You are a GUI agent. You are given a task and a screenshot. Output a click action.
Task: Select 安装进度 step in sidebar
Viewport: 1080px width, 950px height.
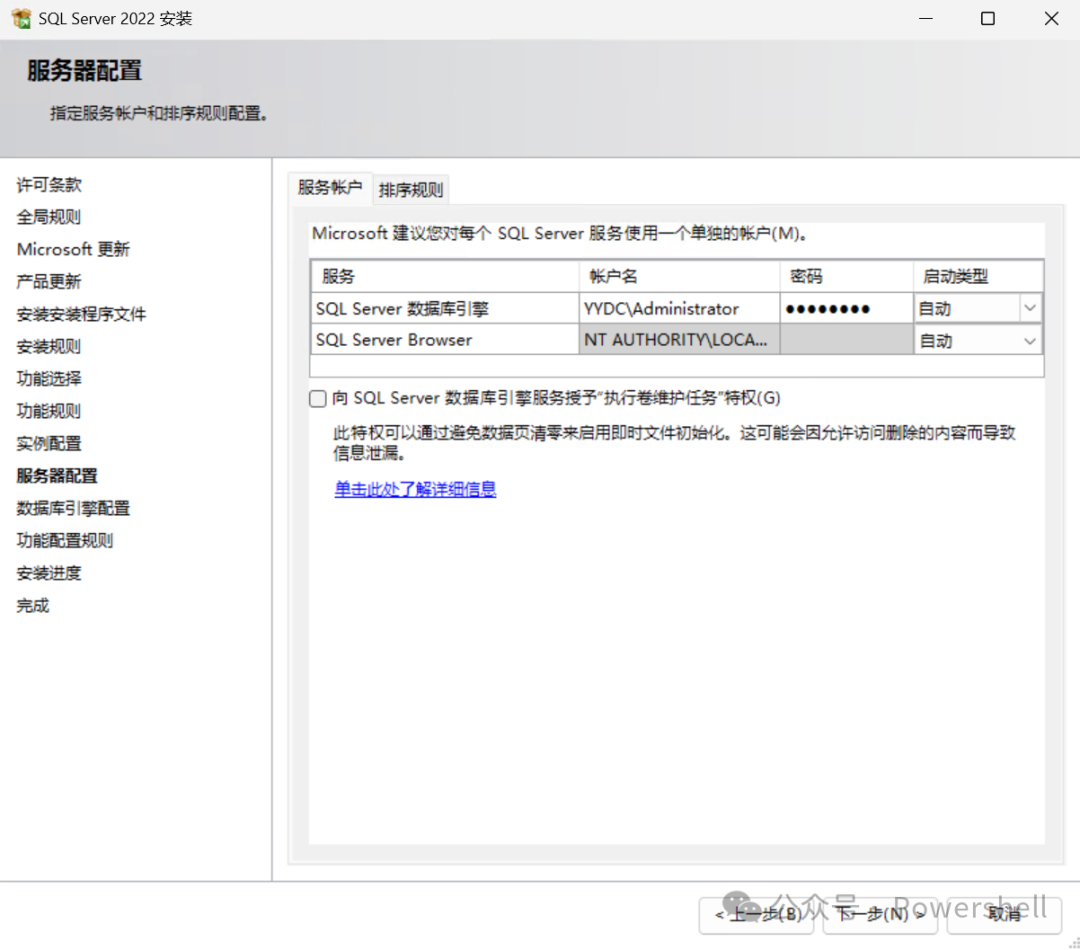point(49,572)
